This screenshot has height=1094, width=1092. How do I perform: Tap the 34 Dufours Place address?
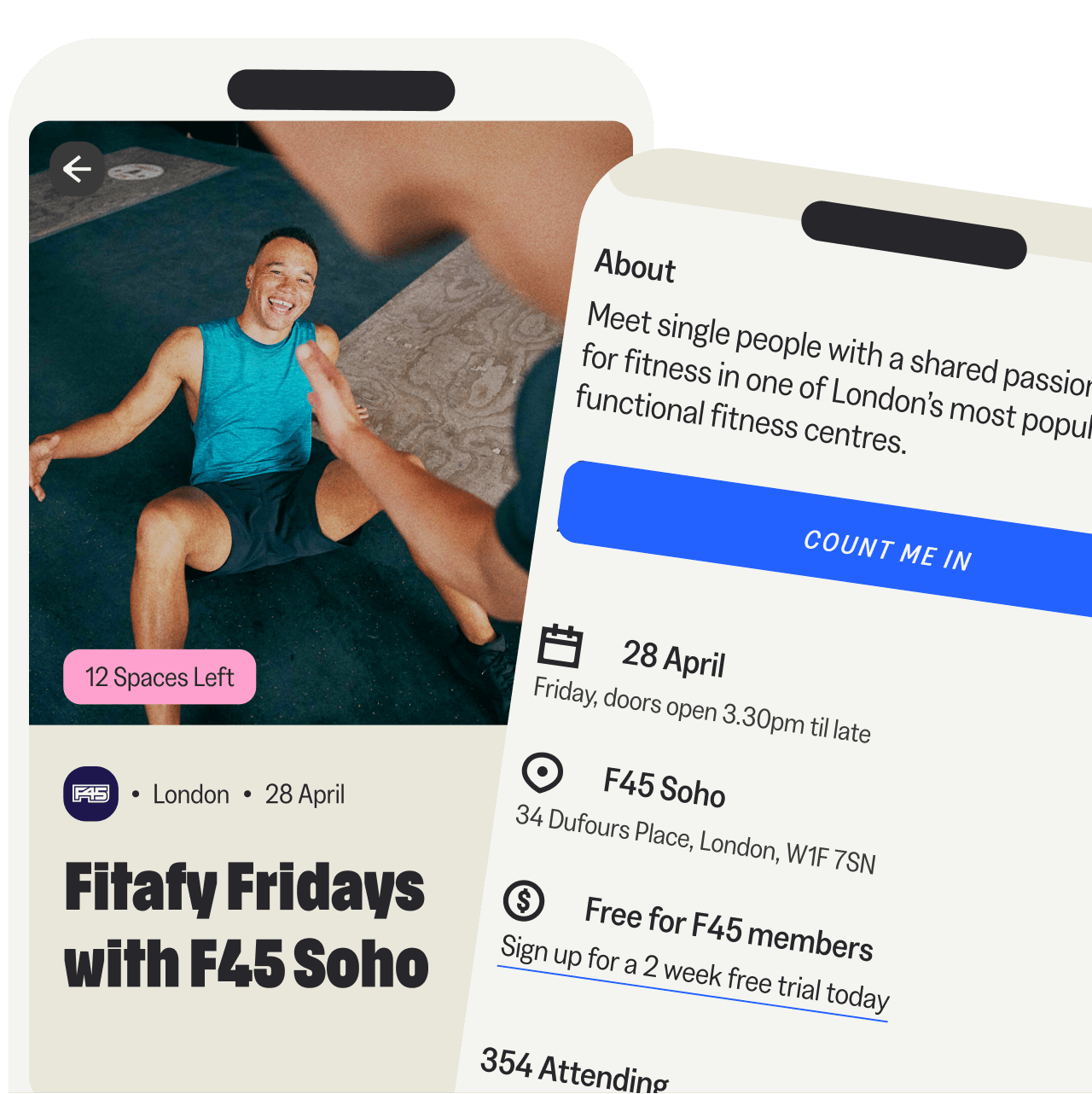(x=695, y=840)
